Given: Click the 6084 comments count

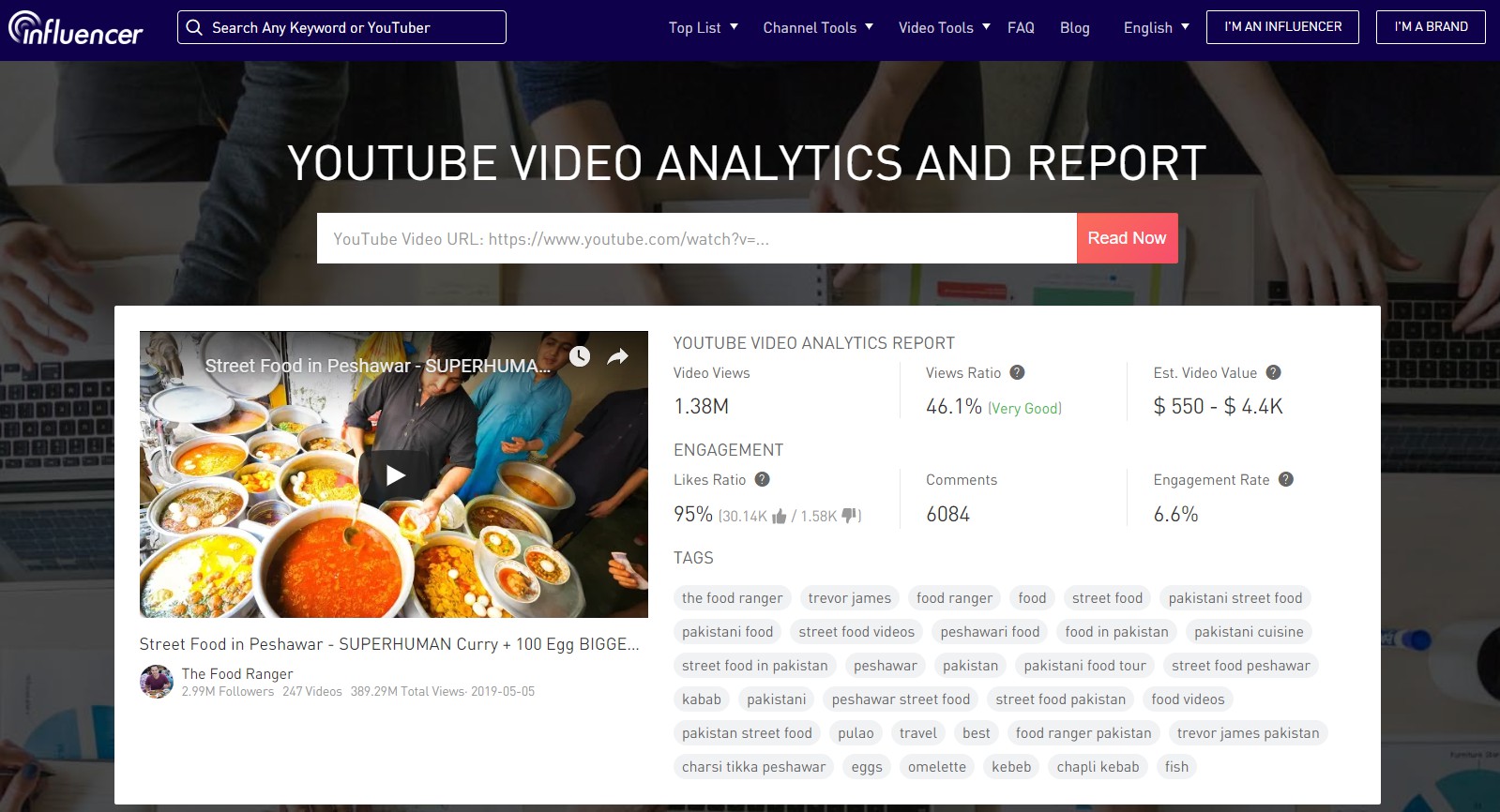Looking at the screenshot, I should tap(947, 514).
